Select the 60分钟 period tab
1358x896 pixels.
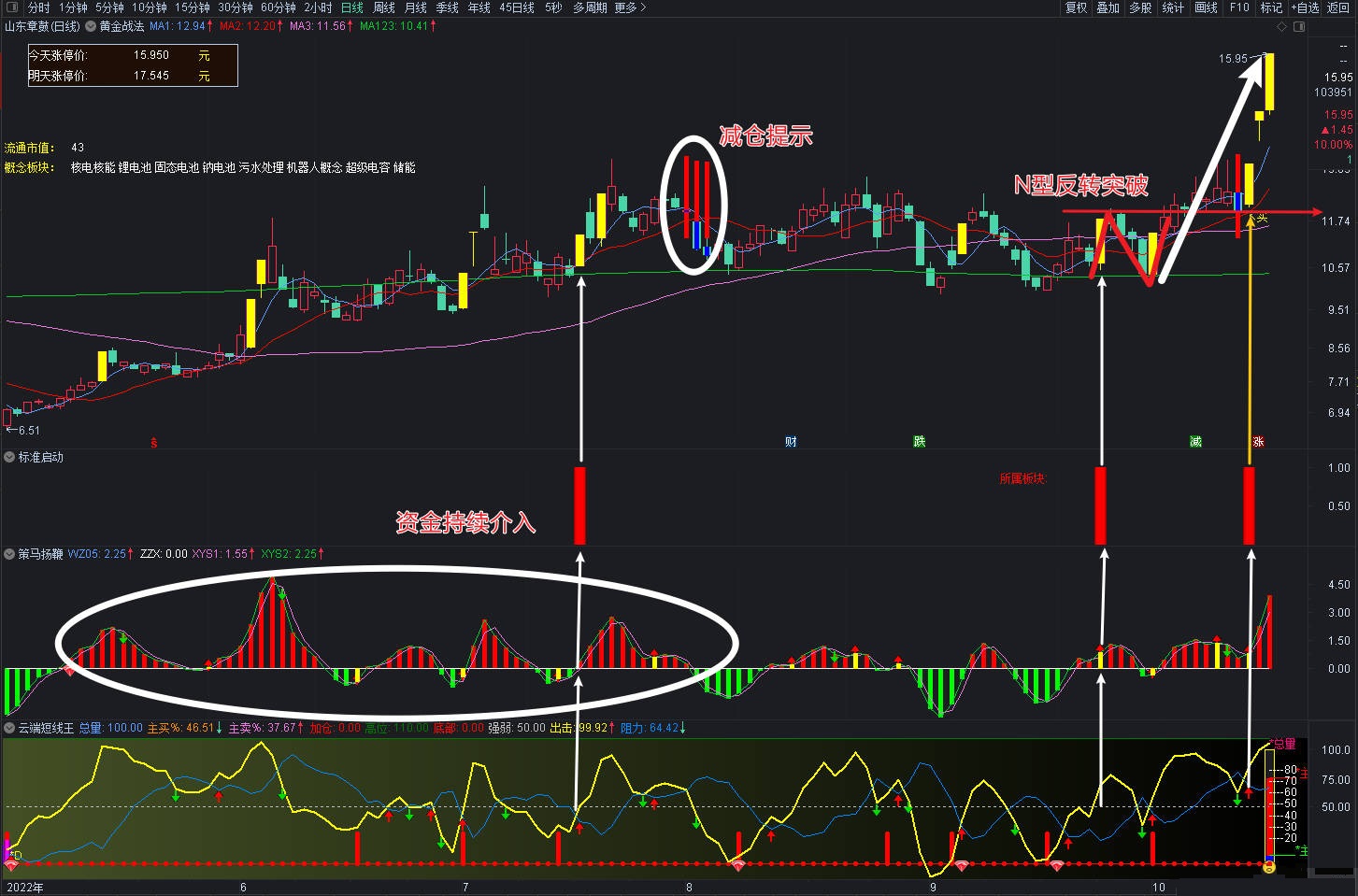coord(279,7)
